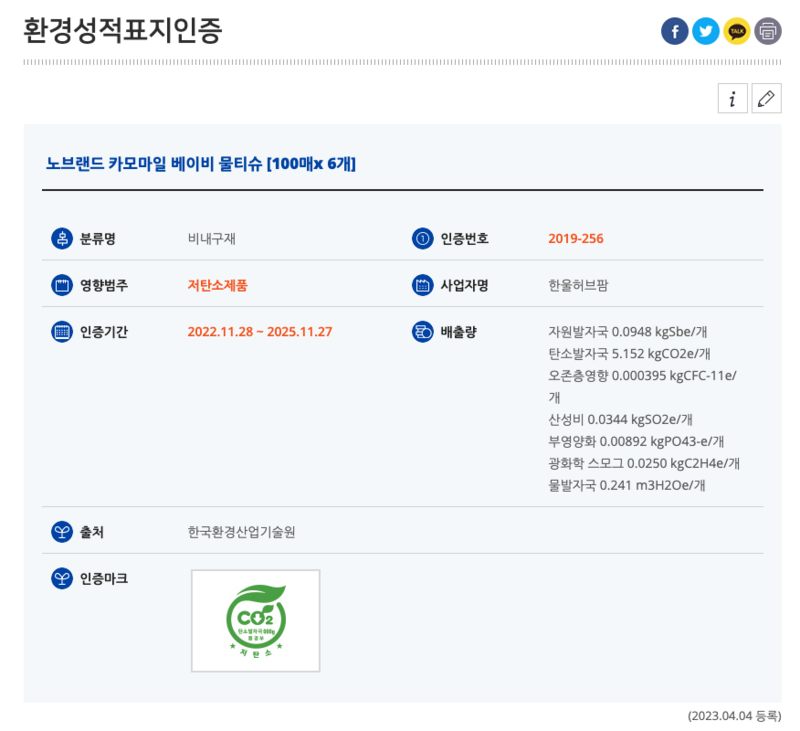Print the page using the printer icon

tap(768, 32)
